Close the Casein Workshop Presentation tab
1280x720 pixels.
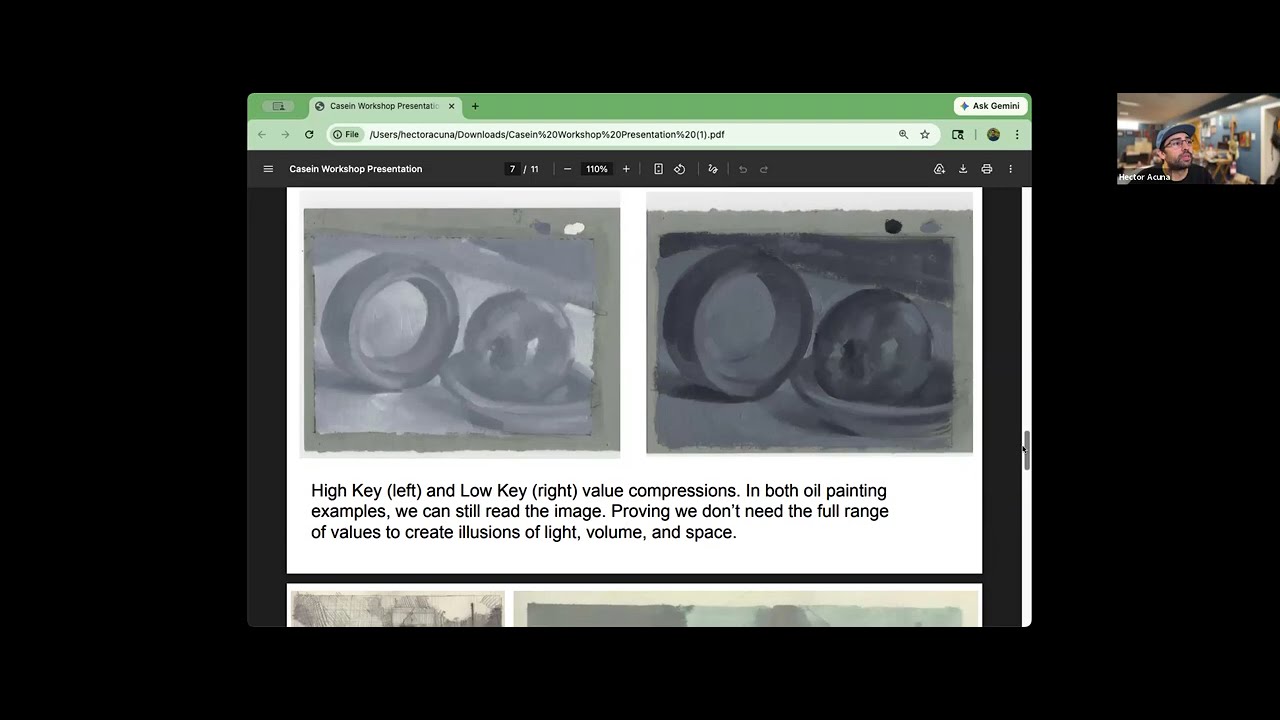tap(451, 106)
